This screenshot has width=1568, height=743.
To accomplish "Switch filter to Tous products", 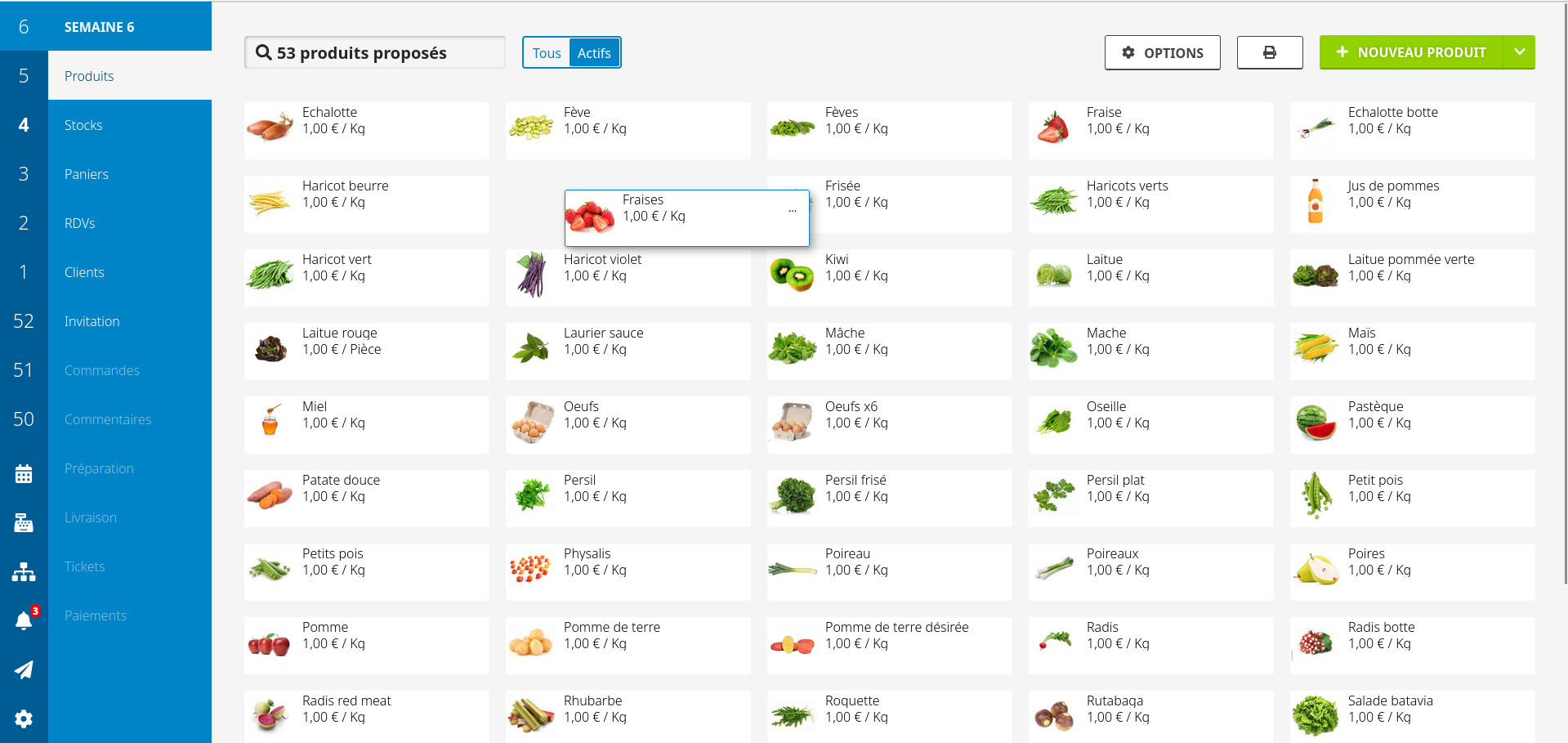I will pos(546,53).
